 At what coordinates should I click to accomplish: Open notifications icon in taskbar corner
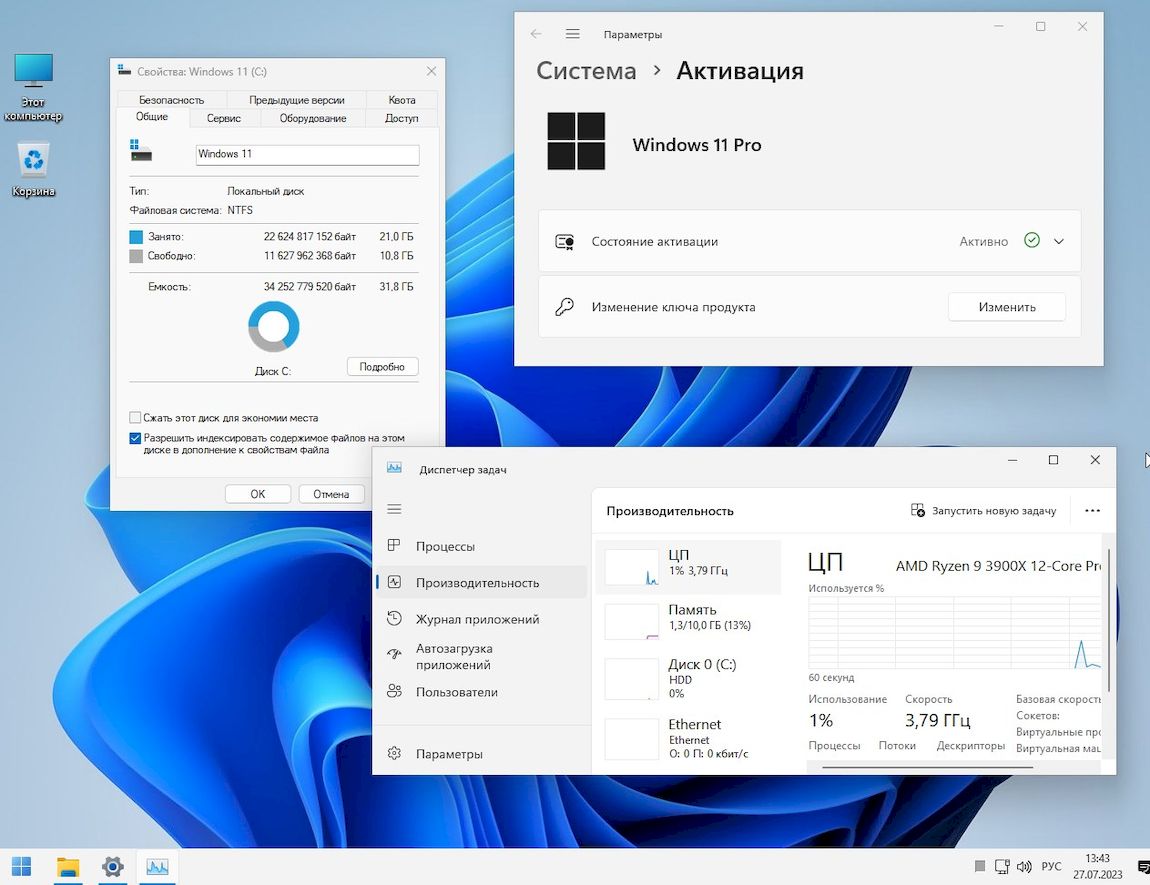pyautogui.click(x=1143, y=867)
